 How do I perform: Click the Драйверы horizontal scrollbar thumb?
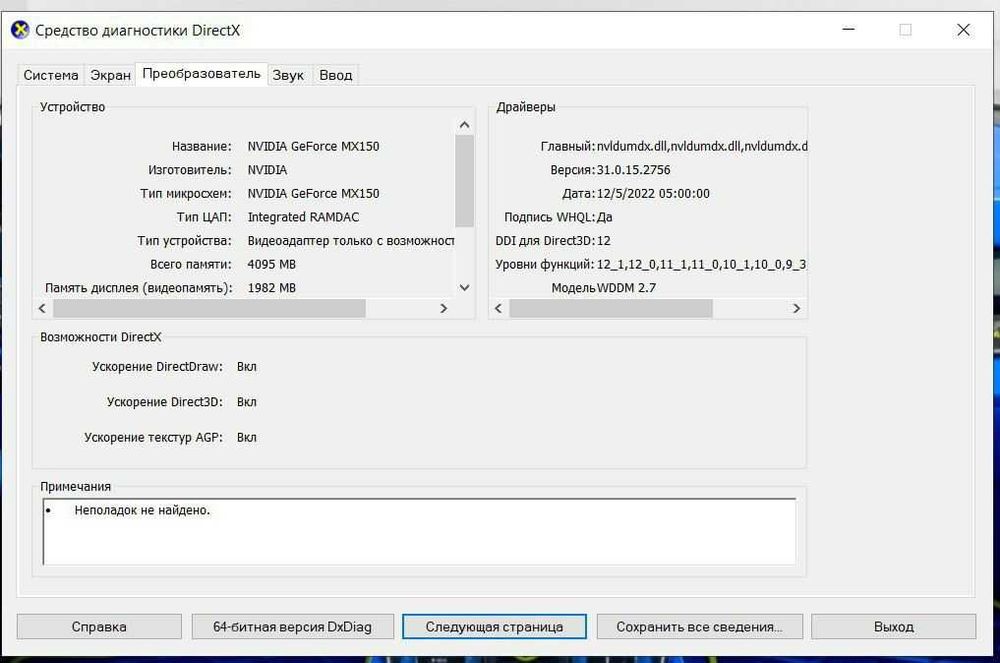click(611, 309)
